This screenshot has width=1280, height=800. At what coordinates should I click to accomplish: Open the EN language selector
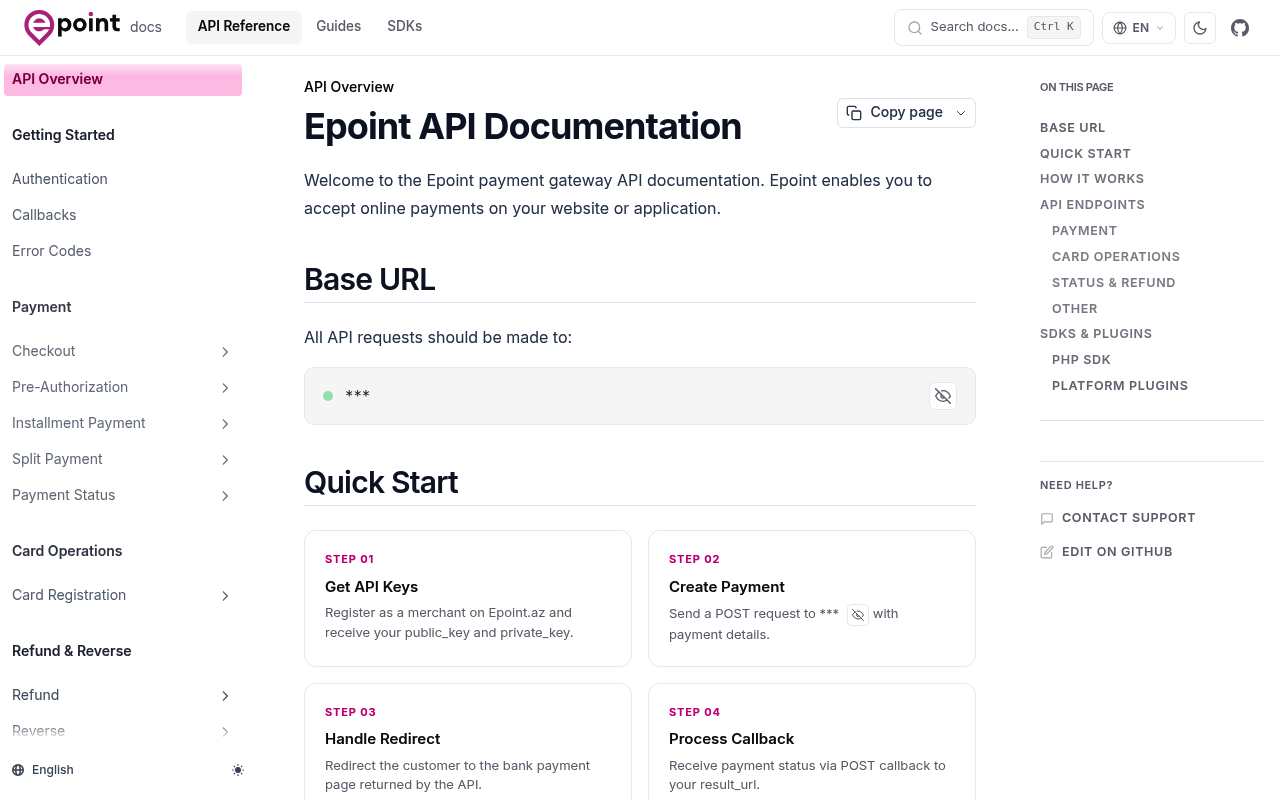point(1139,28)
